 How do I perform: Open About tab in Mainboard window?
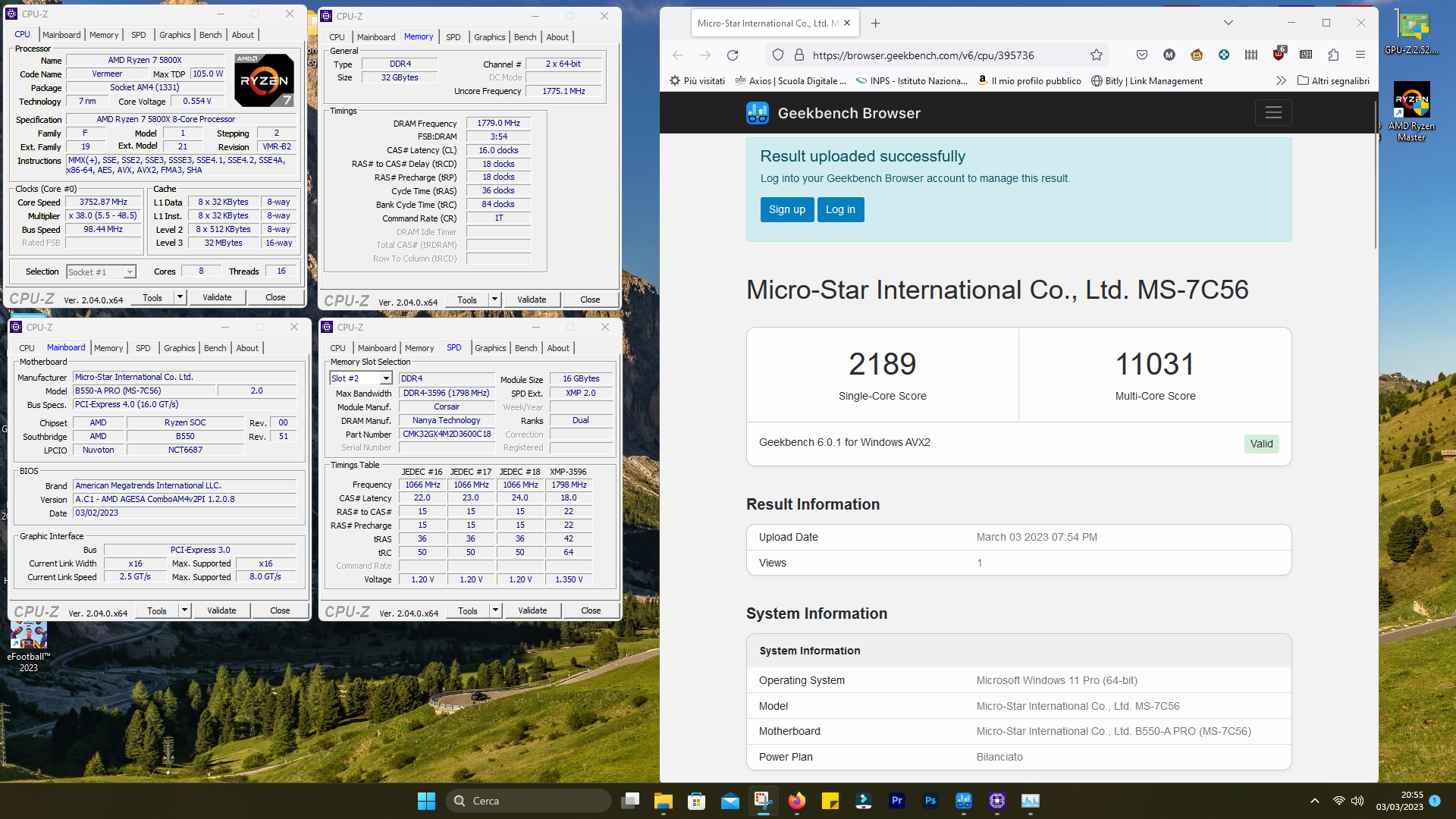(247, 348)
